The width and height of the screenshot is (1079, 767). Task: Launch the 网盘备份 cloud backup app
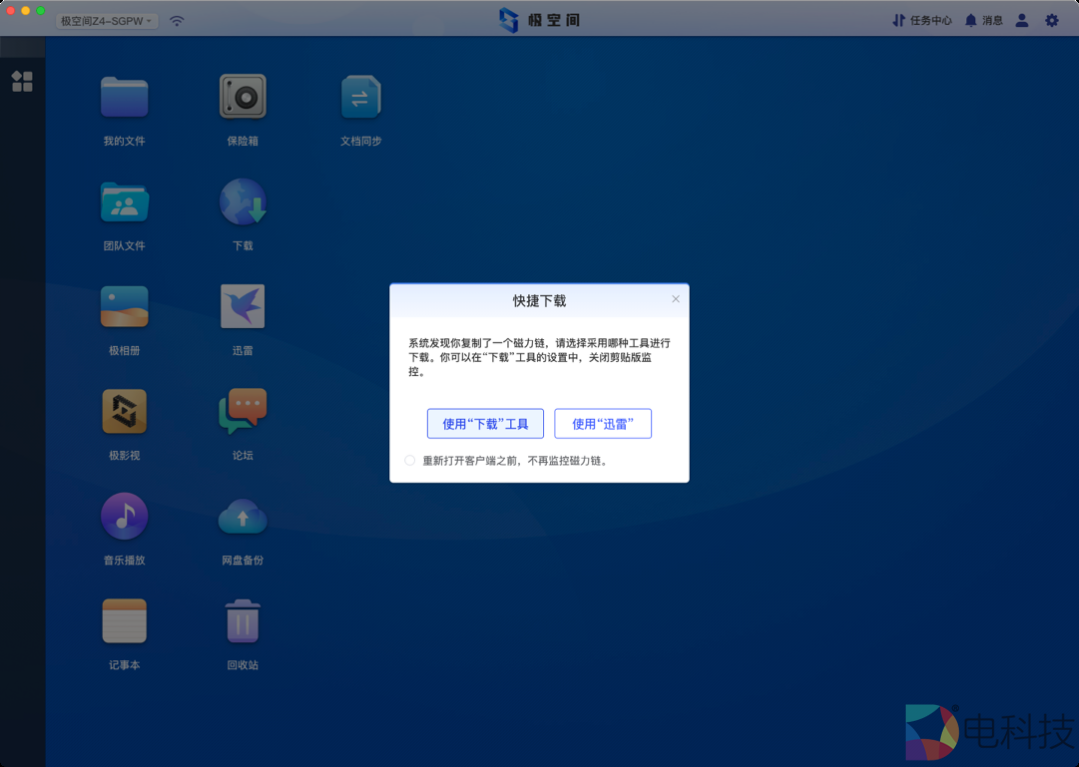(x=242, y=515)
